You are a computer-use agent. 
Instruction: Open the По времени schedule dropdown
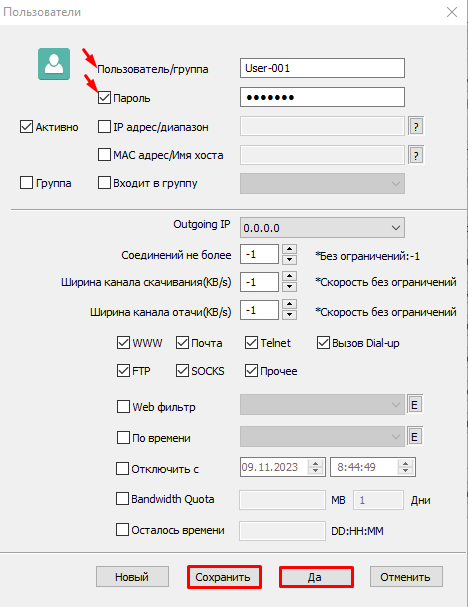(322, 437)
